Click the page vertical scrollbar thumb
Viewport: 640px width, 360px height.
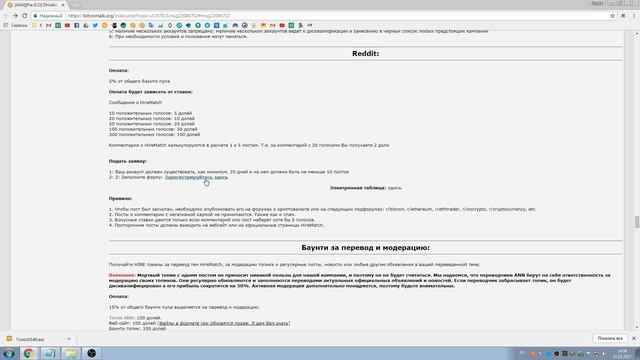click(636, 222)
